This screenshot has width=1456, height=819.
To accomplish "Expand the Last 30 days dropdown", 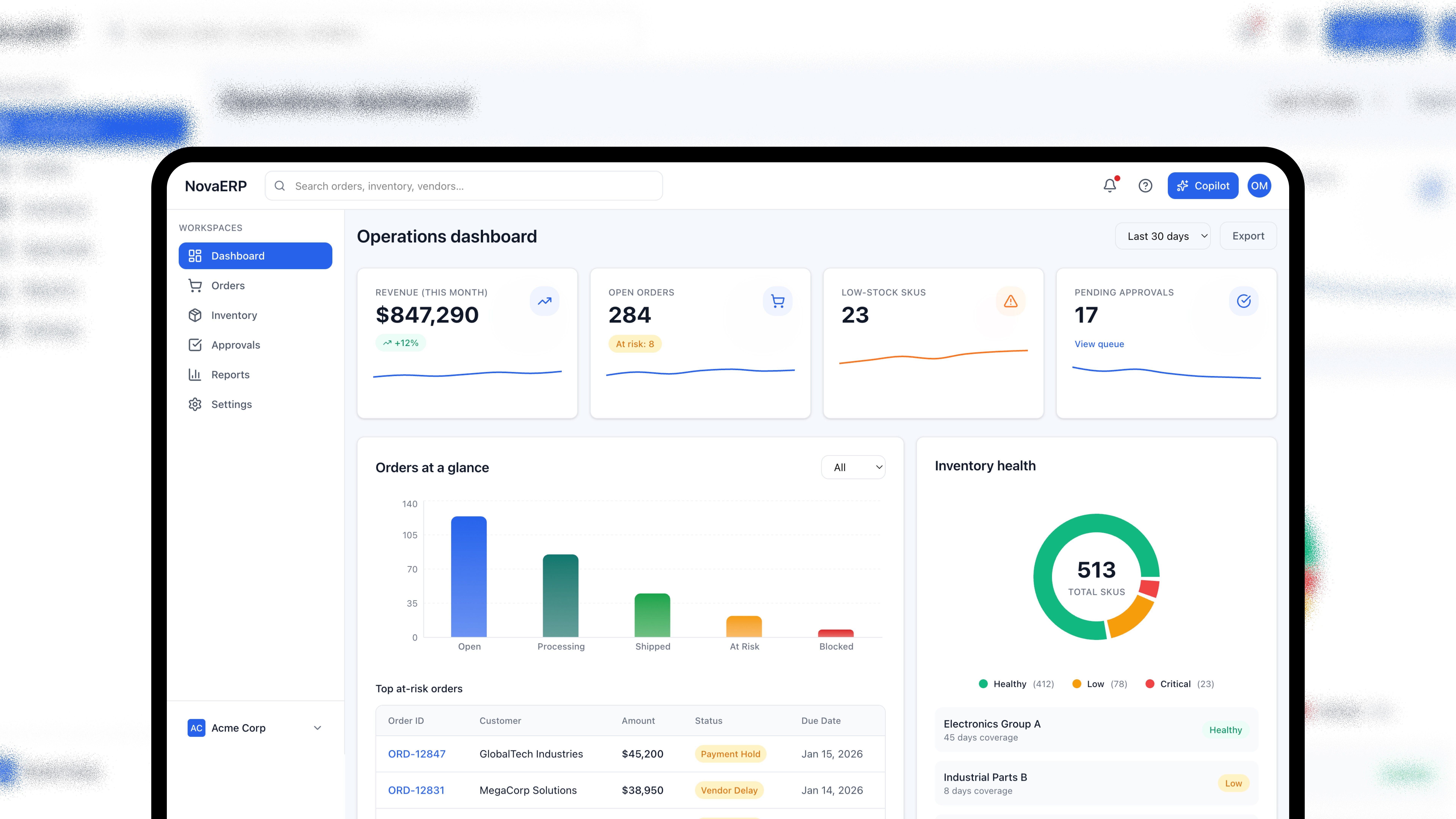I will (x=1163, y=236).
